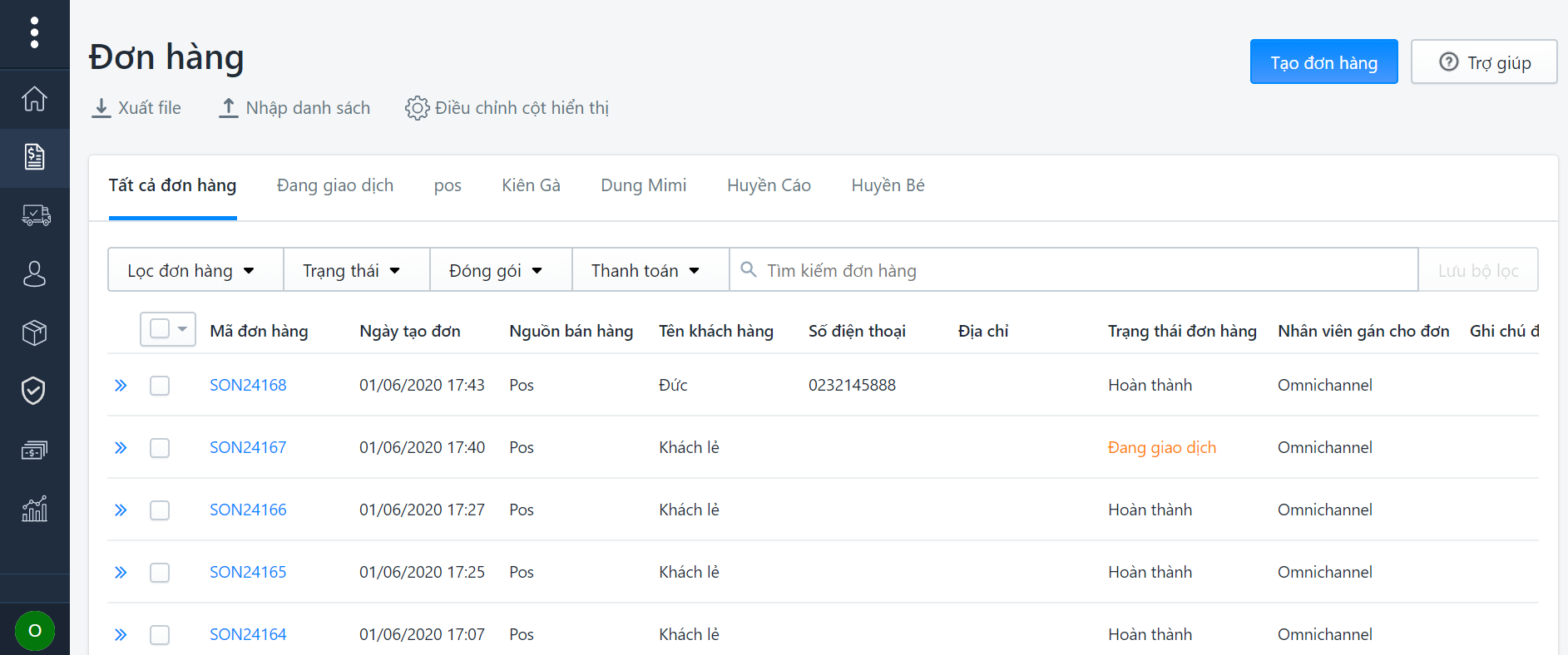Viewport: 1568px width, 655px height.
Task: Expand details of order SON24166
Action: [121, 510]
